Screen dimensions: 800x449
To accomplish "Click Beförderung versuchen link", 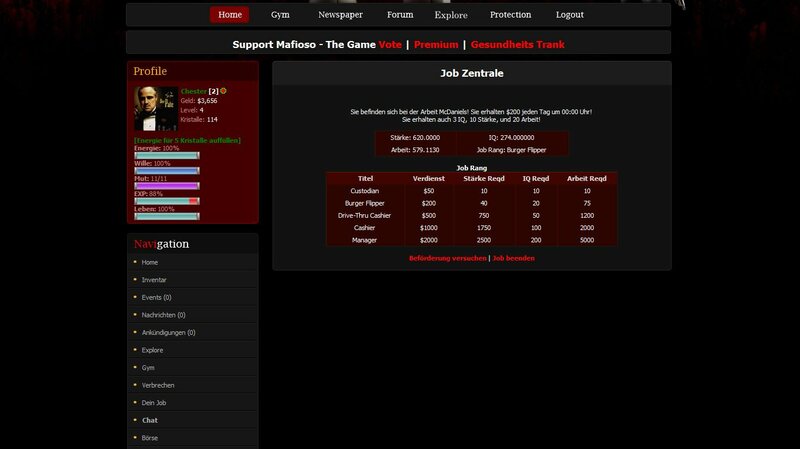I will click(x=447, y=258).
